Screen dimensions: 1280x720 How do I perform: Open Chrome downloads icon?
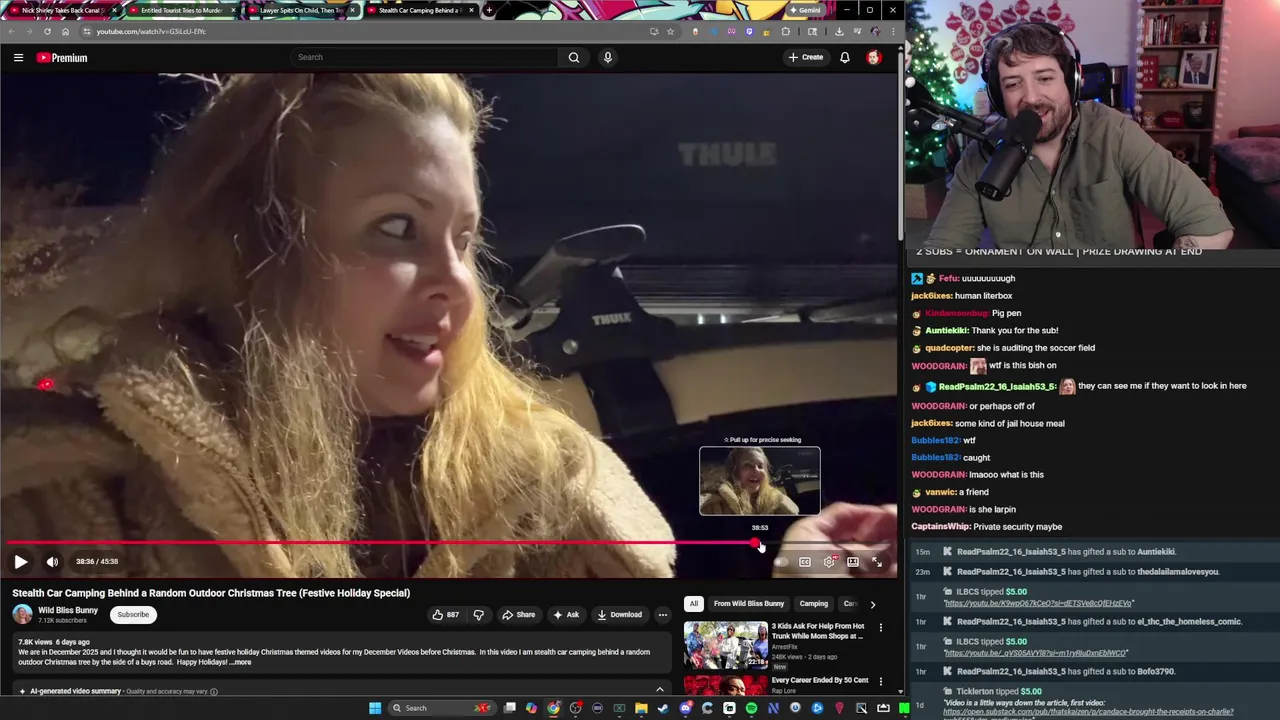[x=839, y=31]
